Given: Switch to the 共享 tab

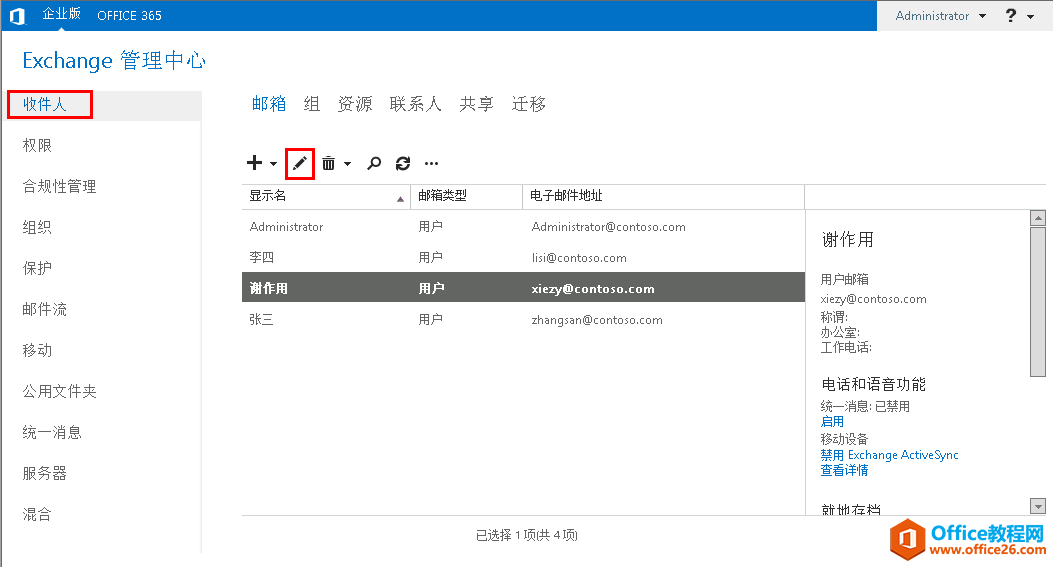Looking at the screenshot, I should click(476, 104).
